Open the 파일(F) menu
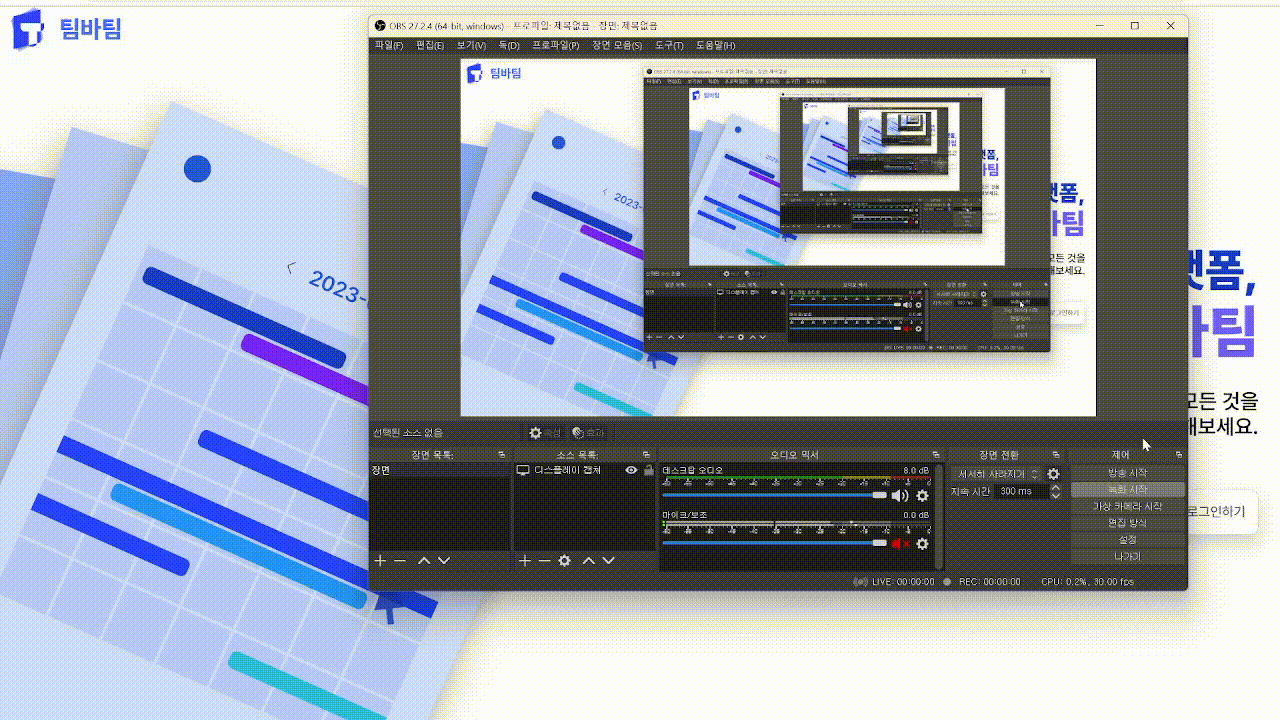The width and height of the screenshot is (1280, 720). (x=389, y=46)
